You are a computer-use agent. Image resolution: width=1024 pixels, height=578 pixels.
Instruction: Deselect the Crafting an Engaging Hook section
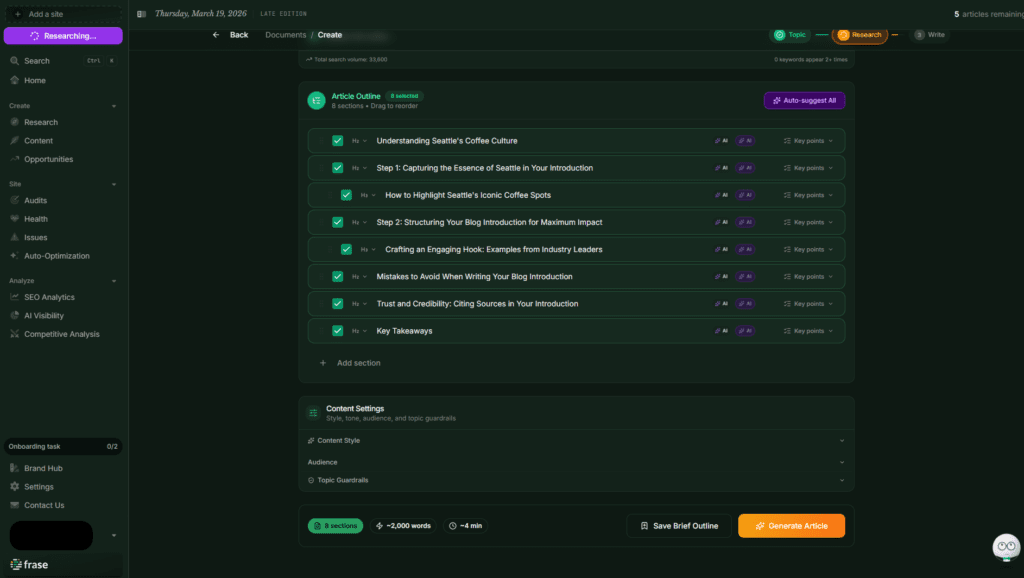(x=346, y=250)
